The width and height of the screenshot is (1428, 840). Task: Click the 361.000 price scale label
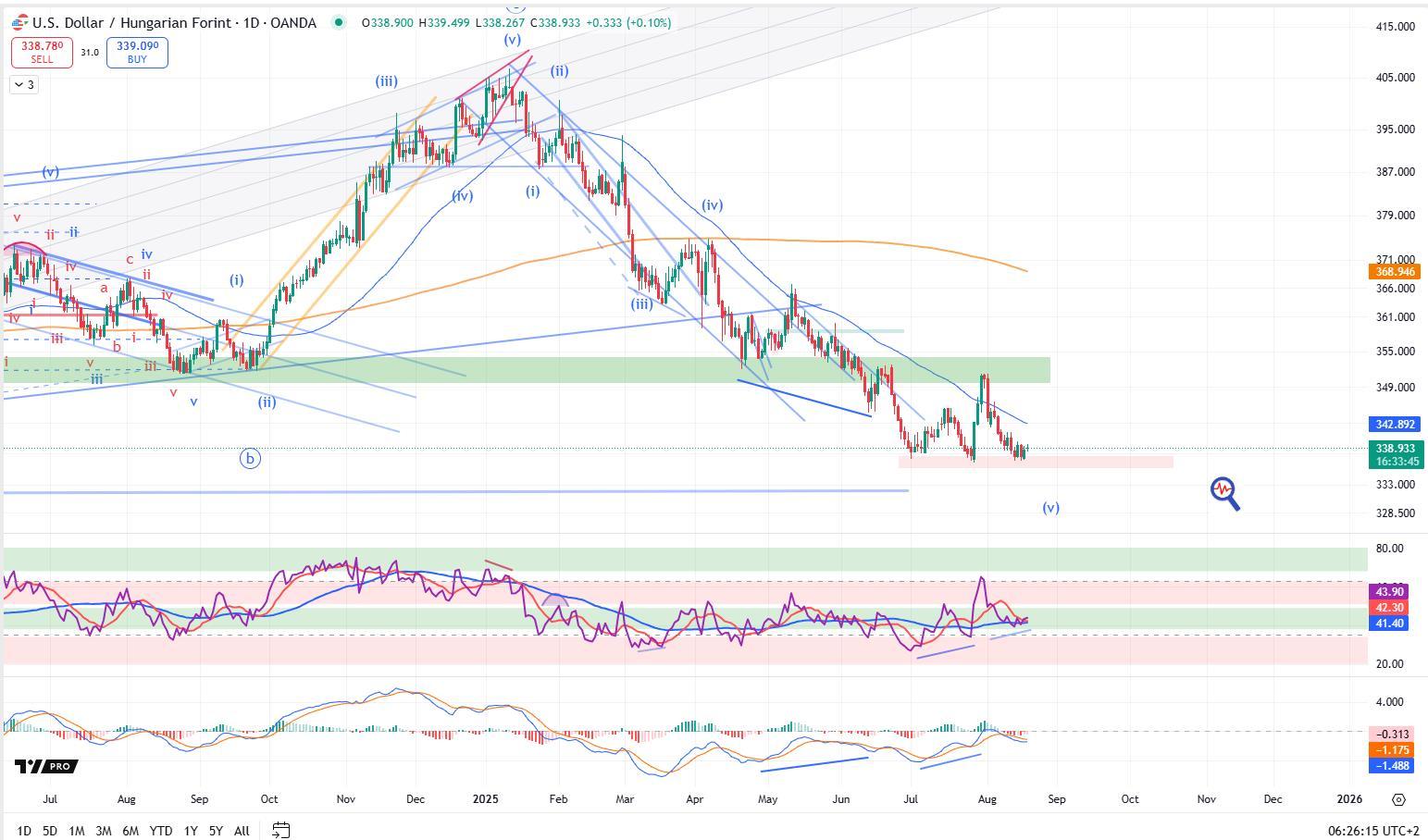pos(1395,317)
